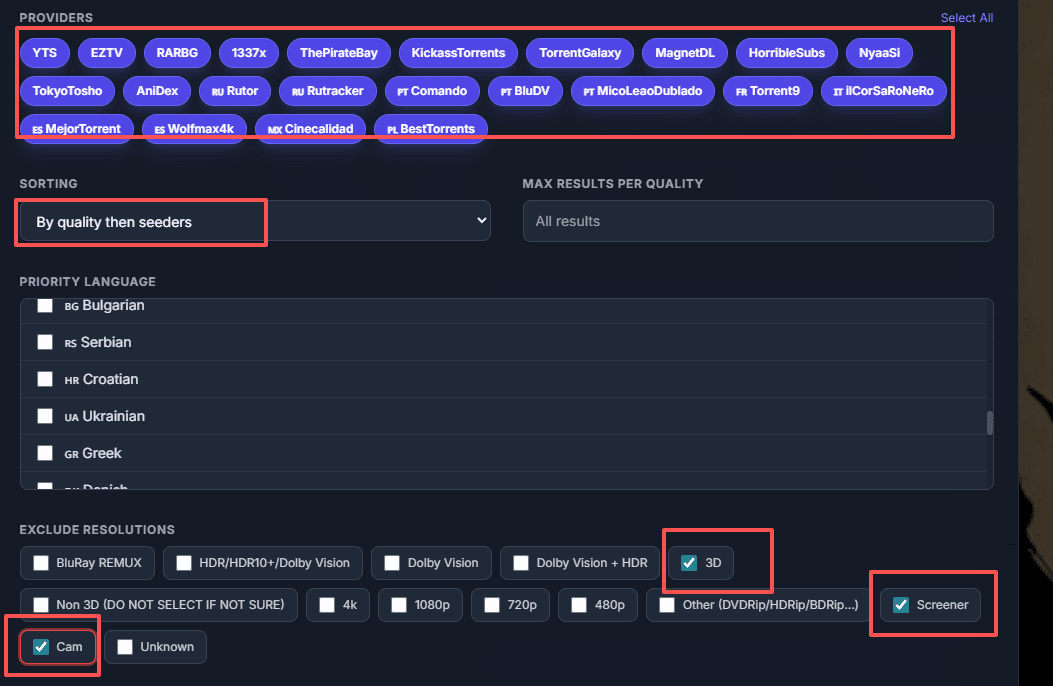Enable Ukrainian as priority language
Screen dimensions: 1053x686
point(45,416)
